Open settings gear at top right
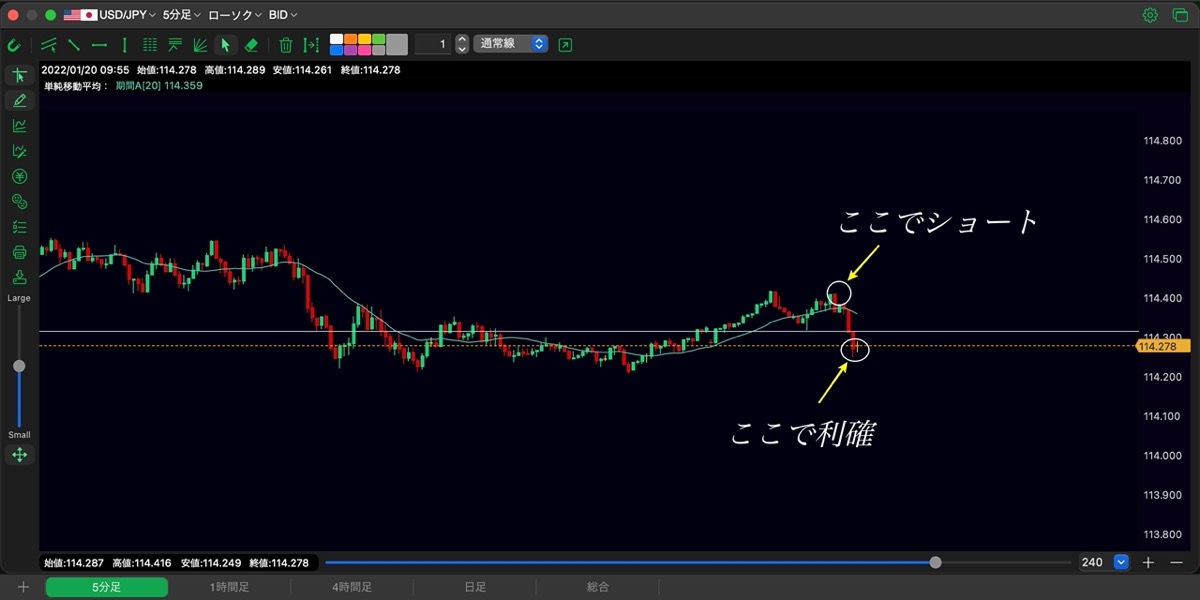 click(1150, 15)
